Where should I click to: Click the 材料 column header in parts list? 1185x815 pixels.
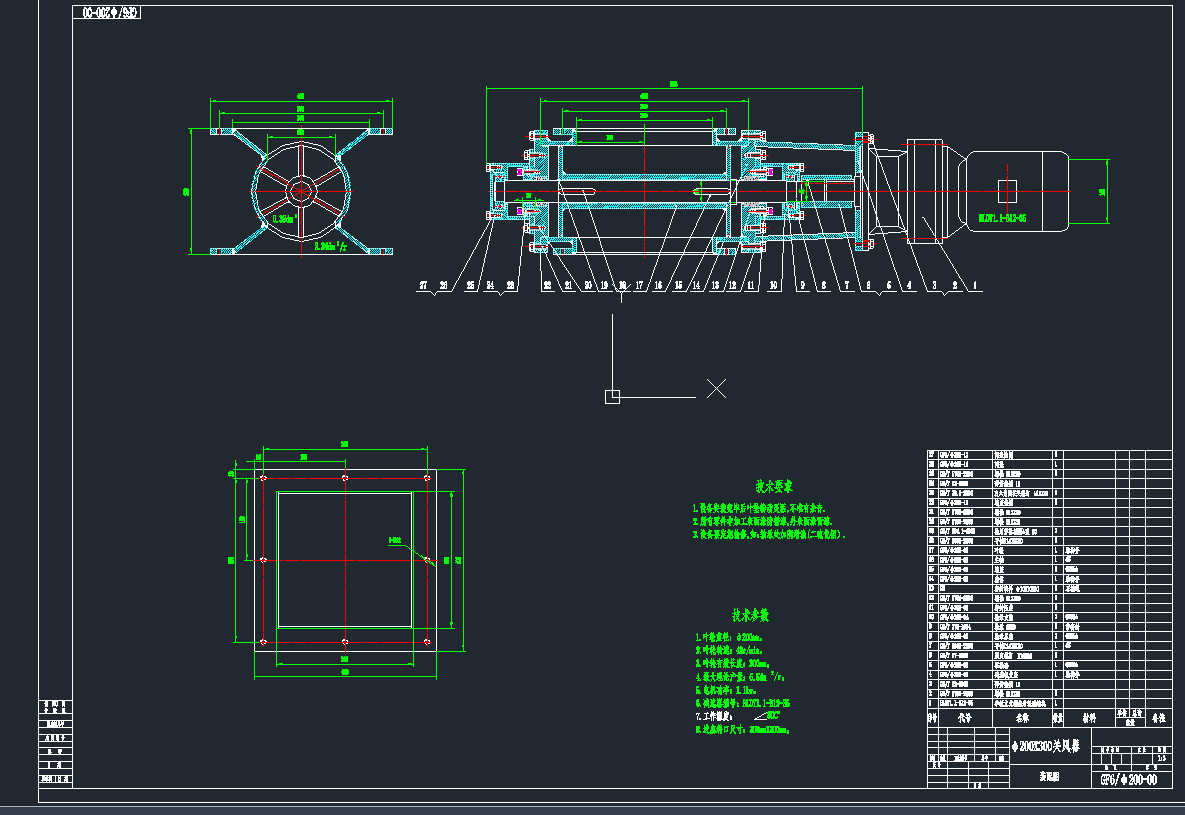pyautogui.click(x=1086, y=718)
